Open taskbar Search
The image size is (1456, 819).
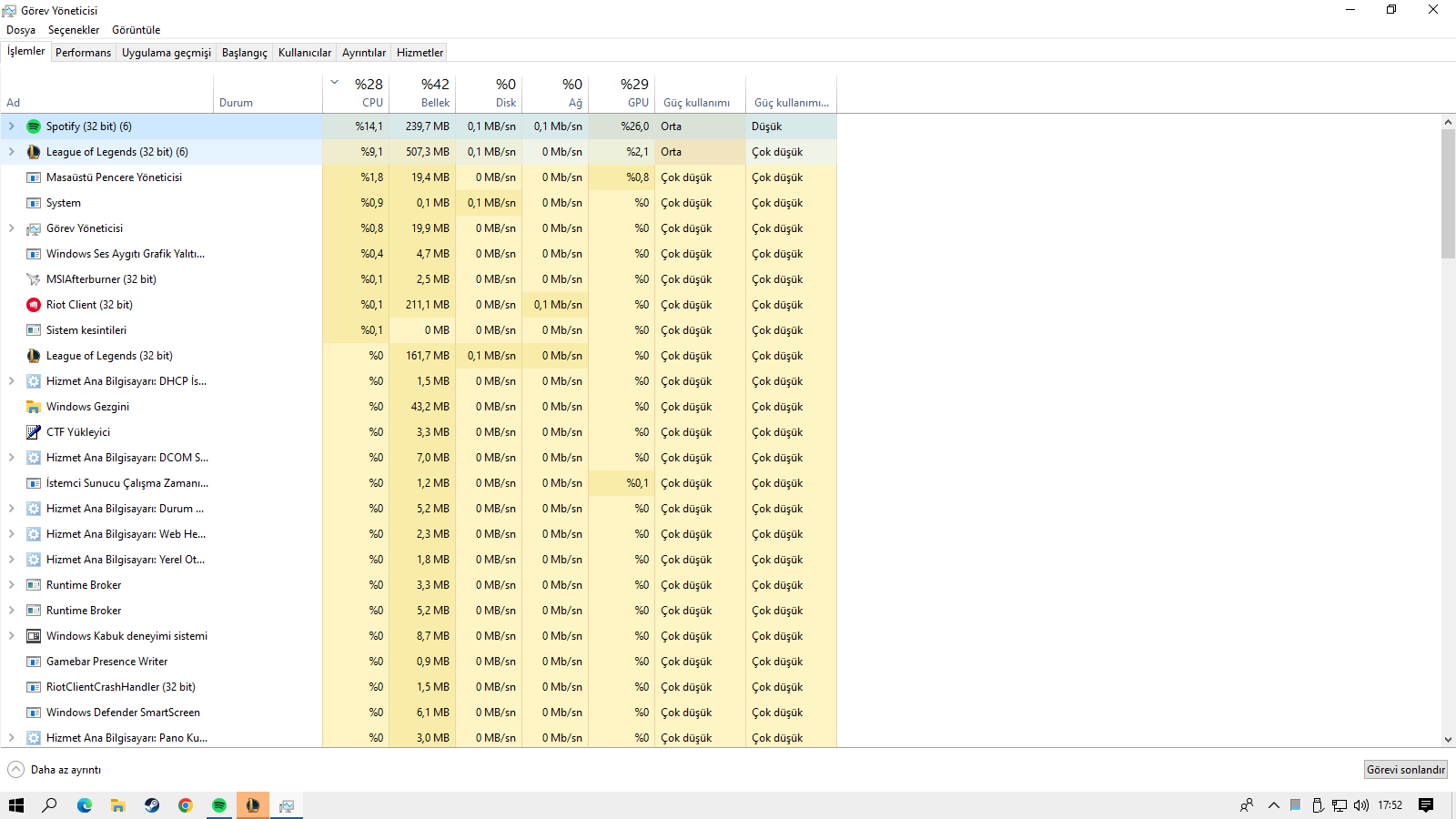[50, 805]
